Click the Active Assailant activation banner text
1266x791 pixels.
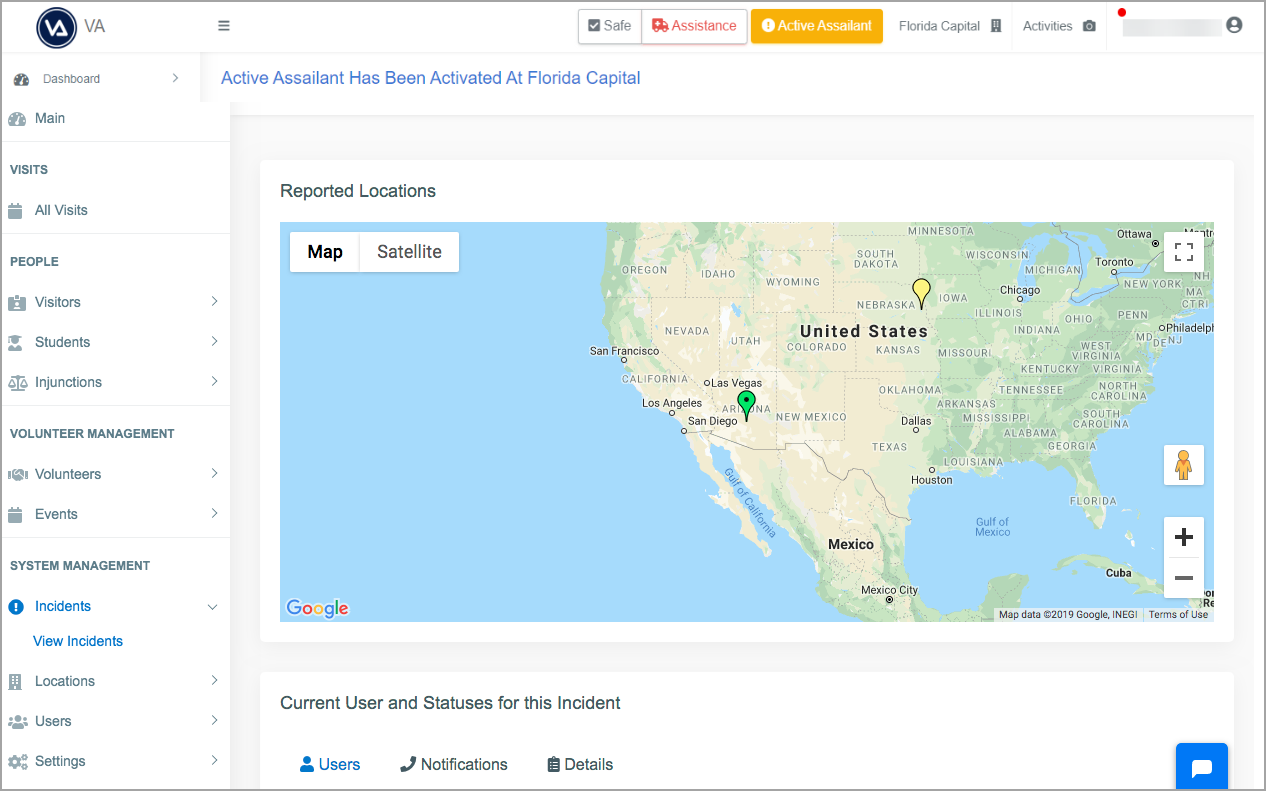(431, 78)
